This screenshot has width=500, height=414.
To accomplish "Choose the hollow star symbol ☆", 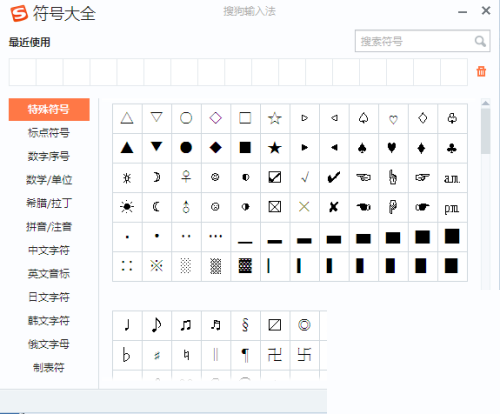I will coord(275,118).
